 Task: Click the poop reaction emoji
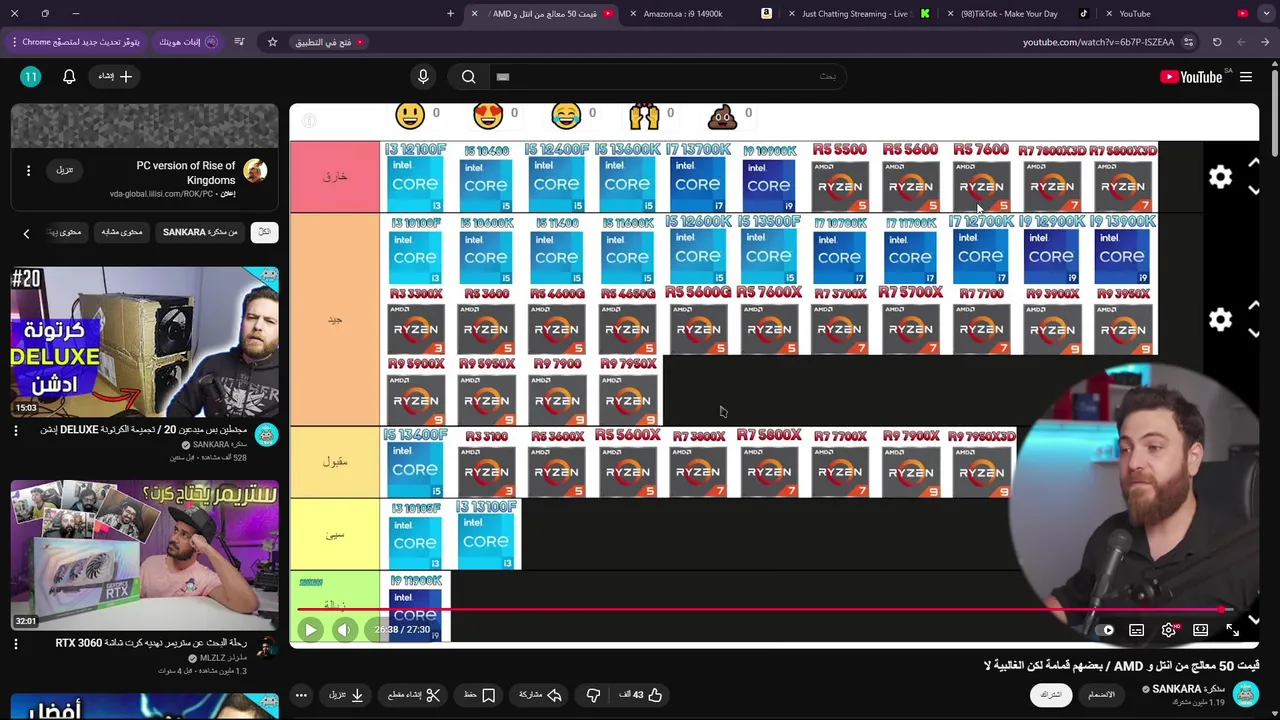point(722,116)
